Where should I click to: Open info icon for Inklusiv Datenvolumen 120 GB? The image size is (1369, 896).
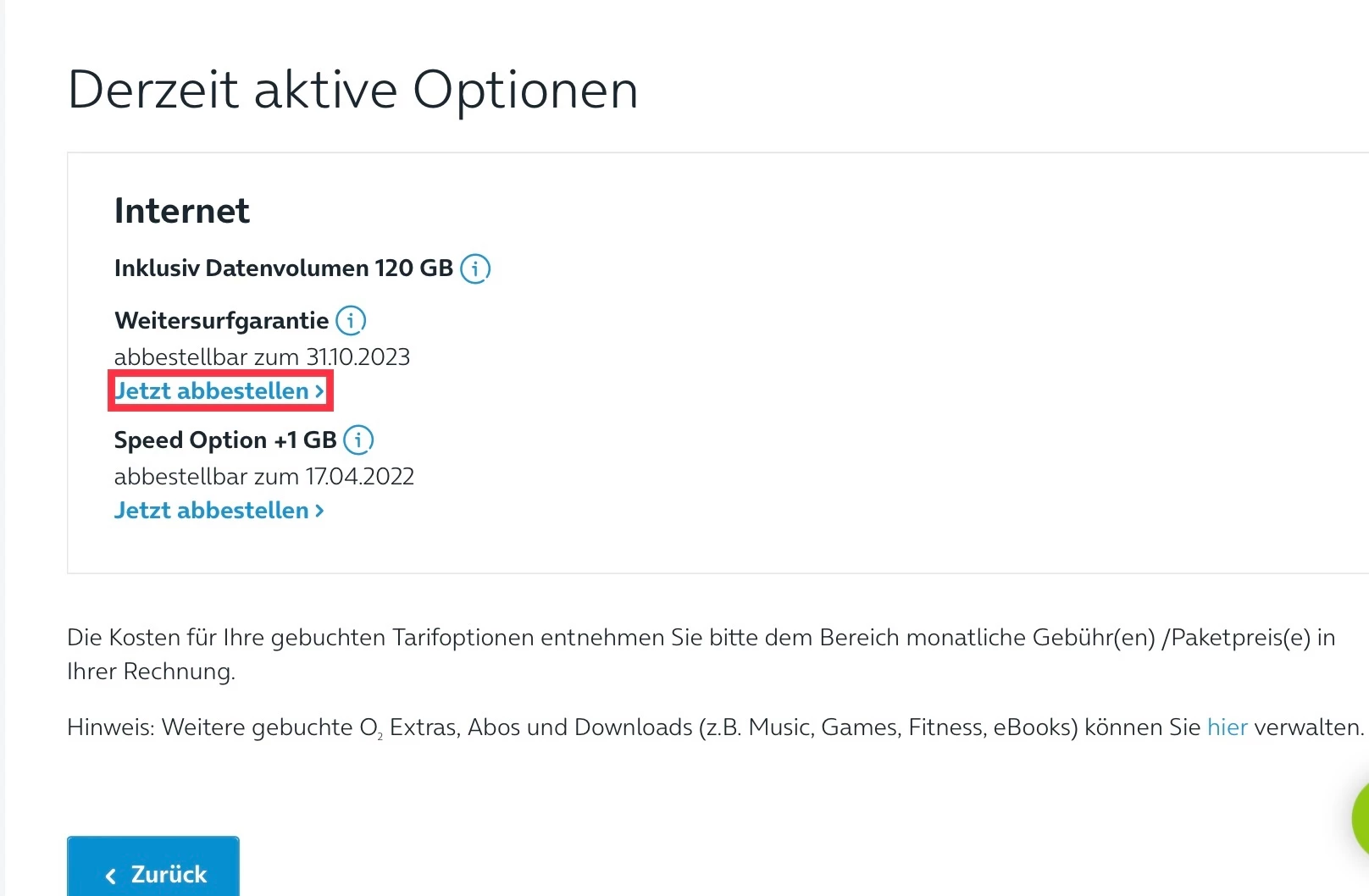pos(475,268)
